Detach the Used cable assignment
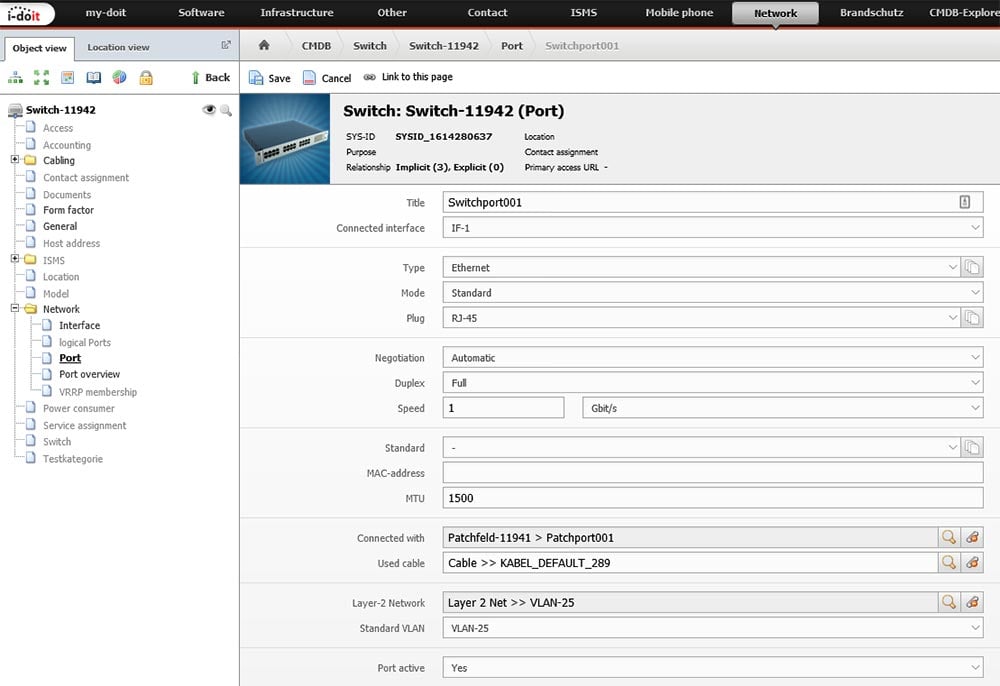Viewport: 1000px width, 686px height. pos(972,562)
